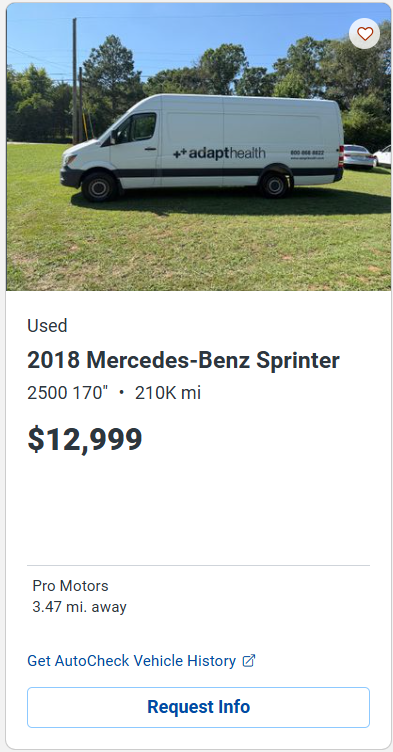Click the adapthealth logo on the van
Image resolution: width=393 pixels, height=752 pixels.
(x=219, y=153)
